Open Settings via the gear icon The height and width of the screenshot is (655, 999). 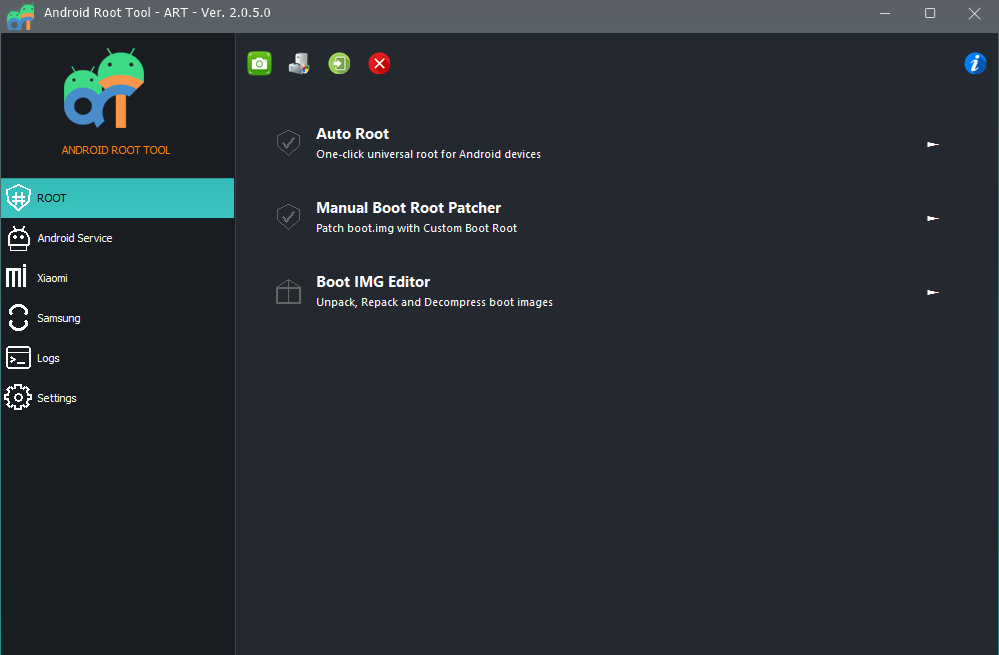pyautogui.click(x=17, y=397)
